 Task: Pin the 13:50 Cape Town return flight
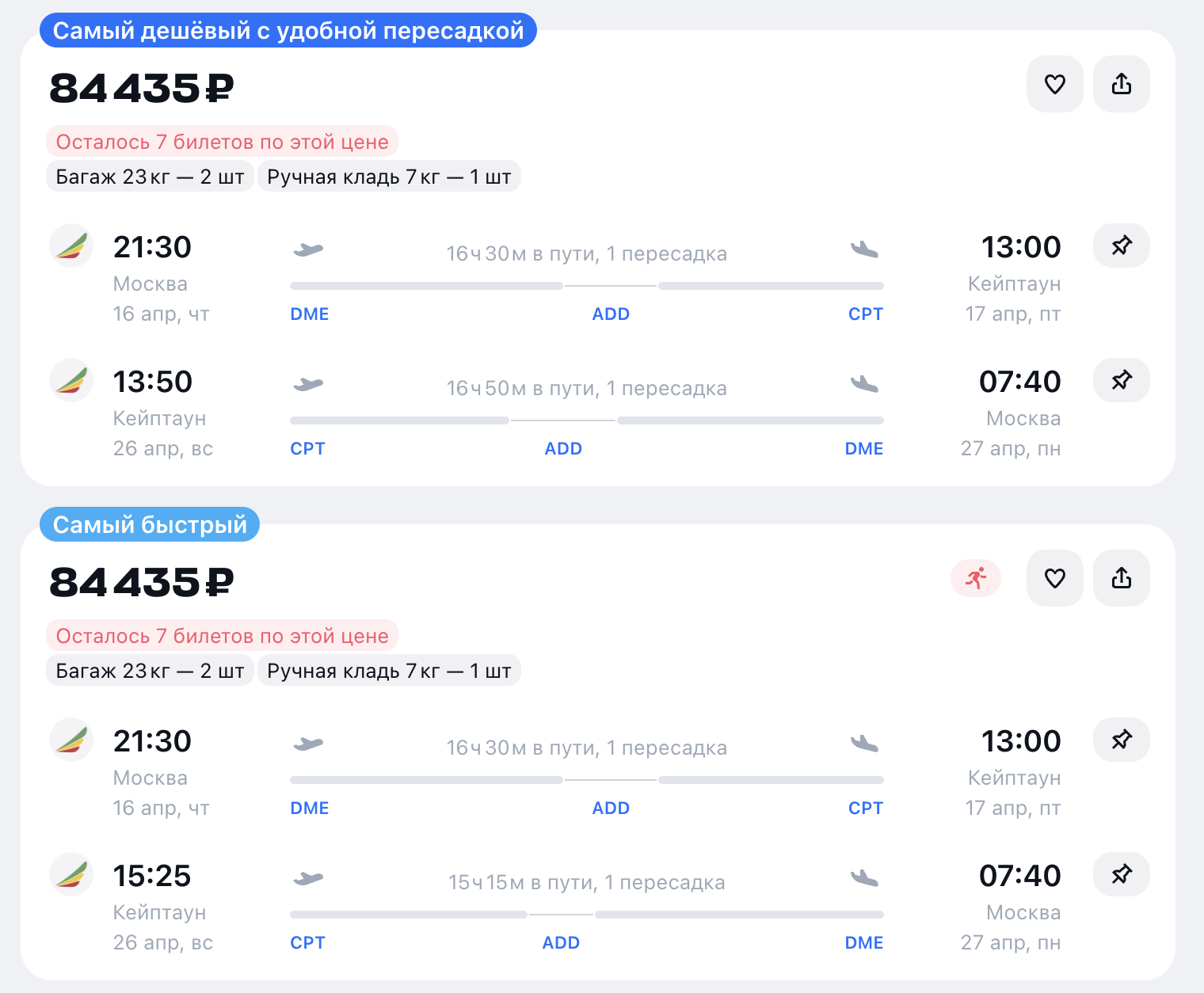tap(1121, 380)
